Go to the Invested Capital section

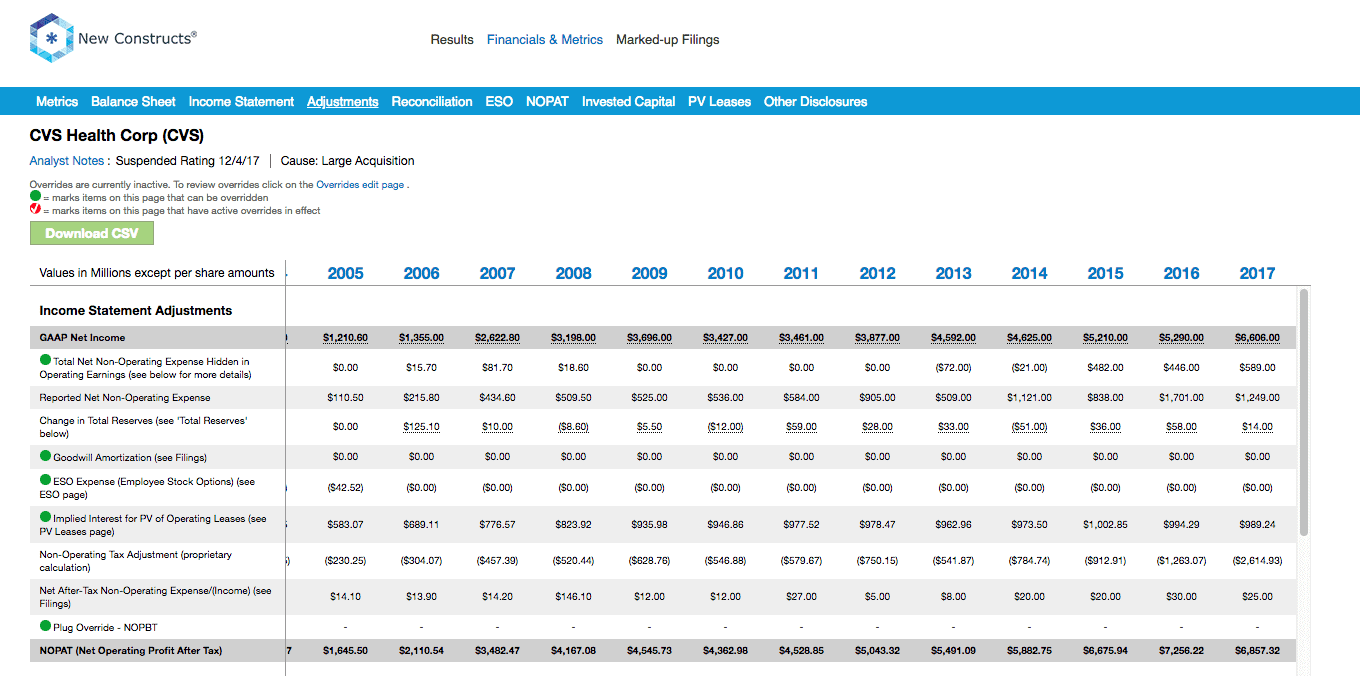click(629, 102)
